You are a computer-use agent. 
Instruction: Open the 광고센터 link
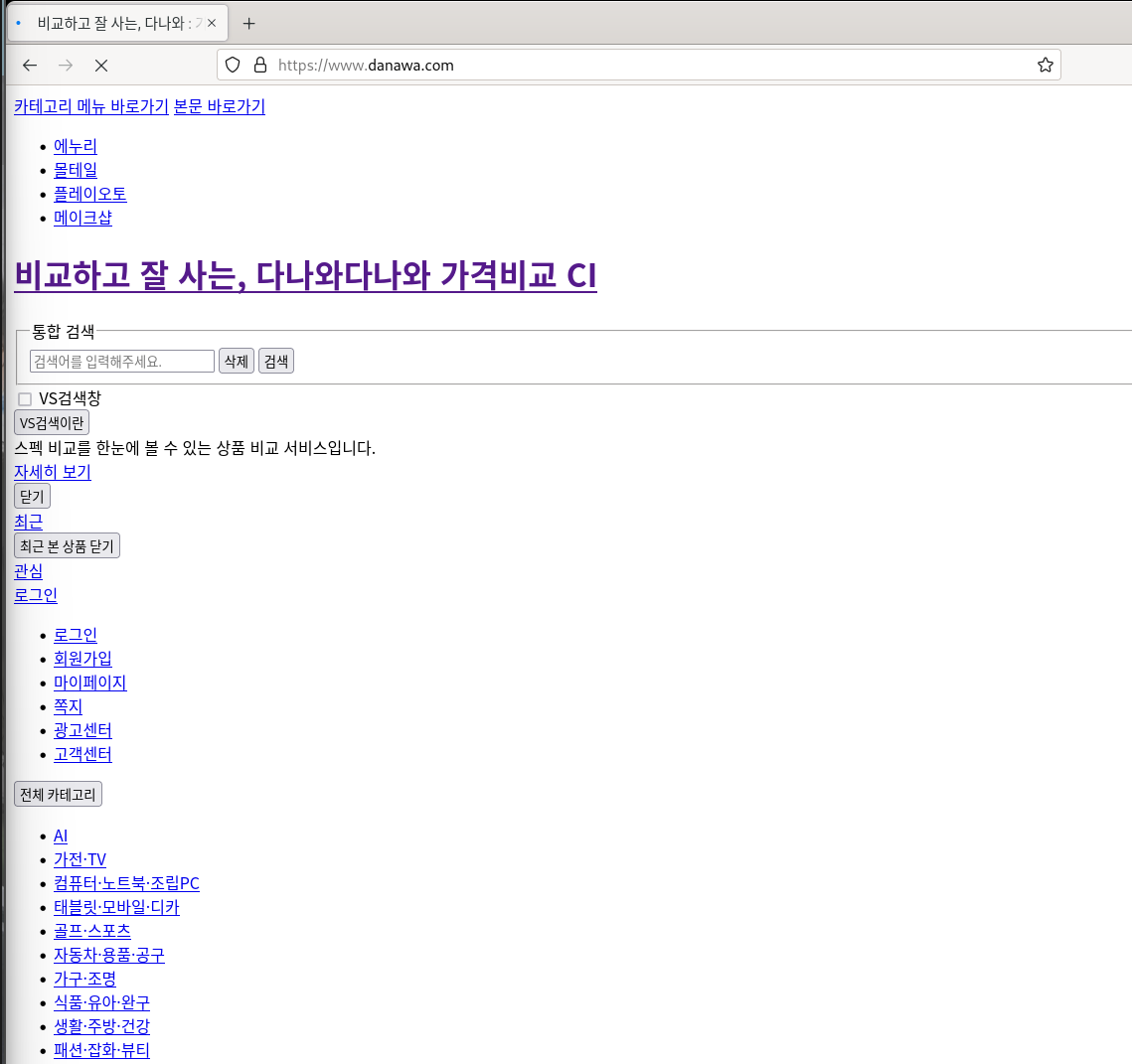pyautogui.click(x=83, y=730)
